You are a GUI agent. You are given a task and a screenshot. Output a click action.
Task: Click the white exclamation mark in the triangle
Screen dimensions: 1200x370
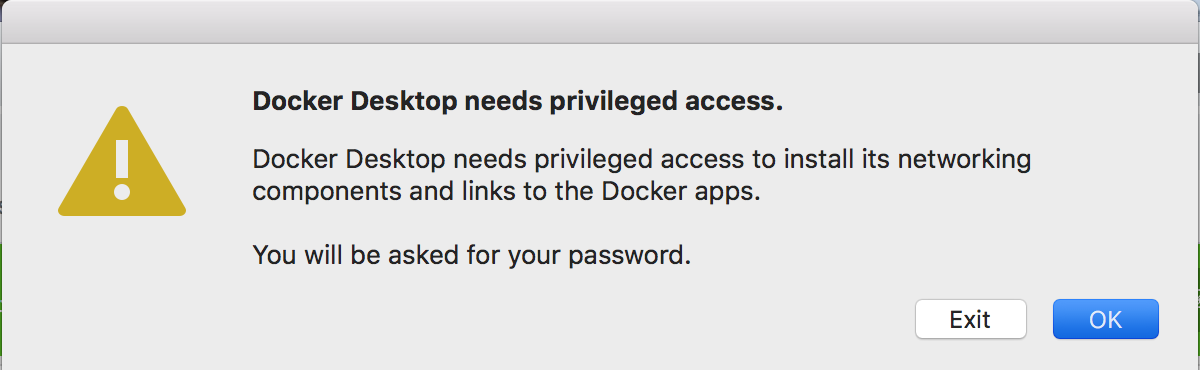click(122, 168)
